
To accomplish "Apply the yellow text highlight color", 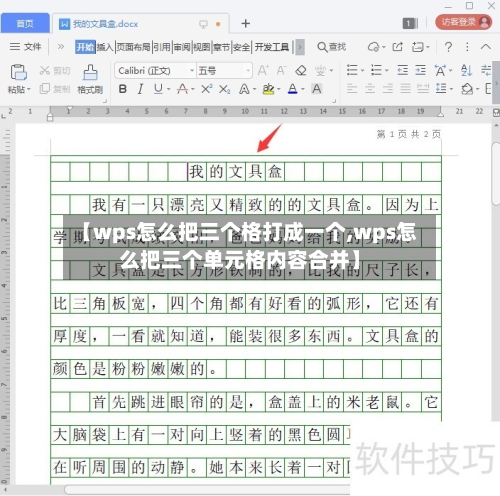I will click(268, 89).
